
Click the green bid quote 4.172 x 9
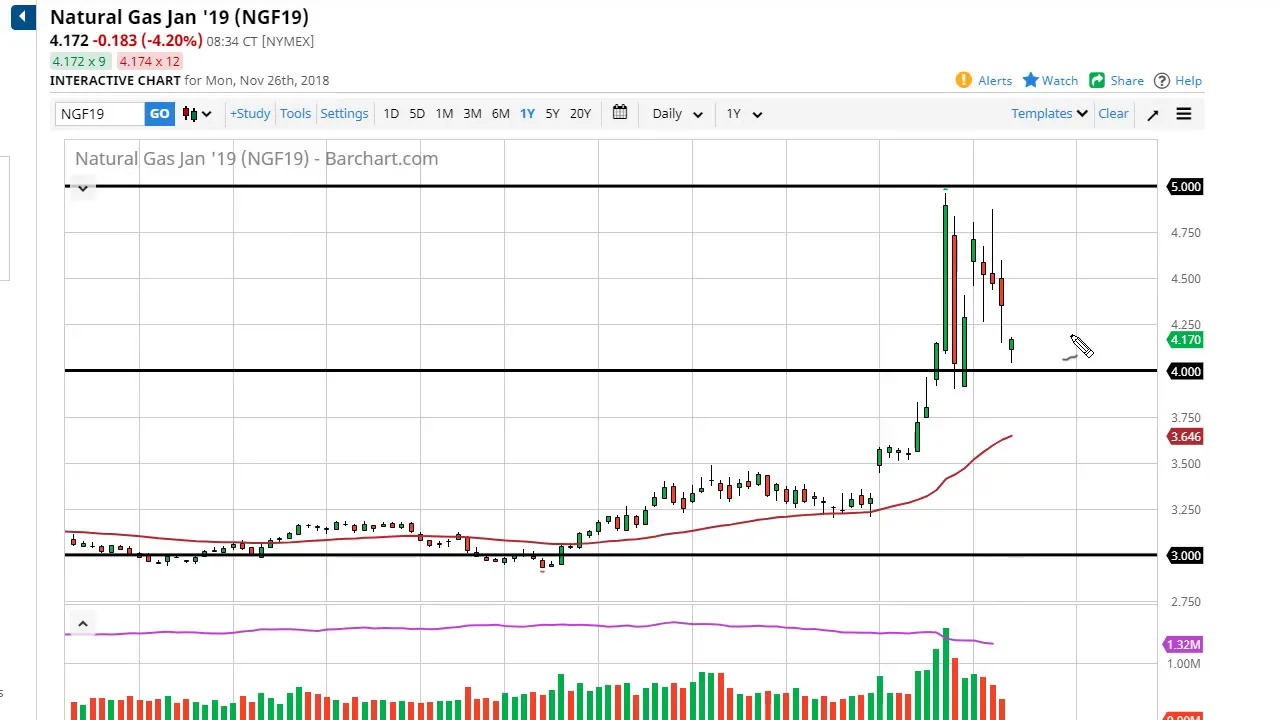(79, 62)
